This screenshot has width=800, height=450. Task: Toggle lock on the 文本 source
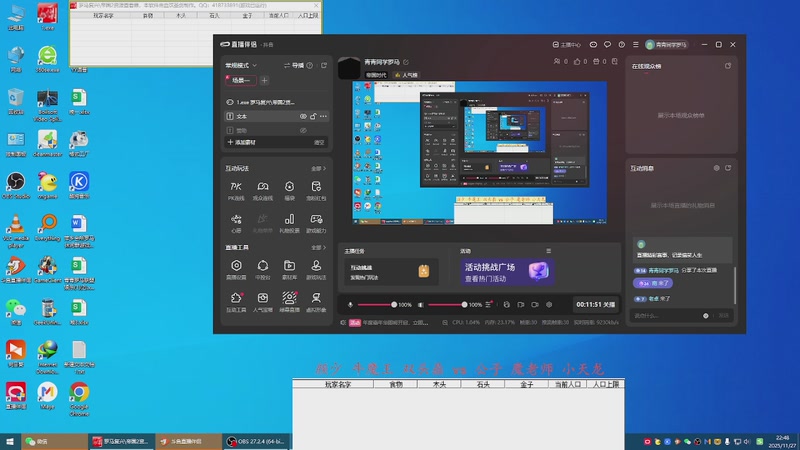tap(313, 116)
